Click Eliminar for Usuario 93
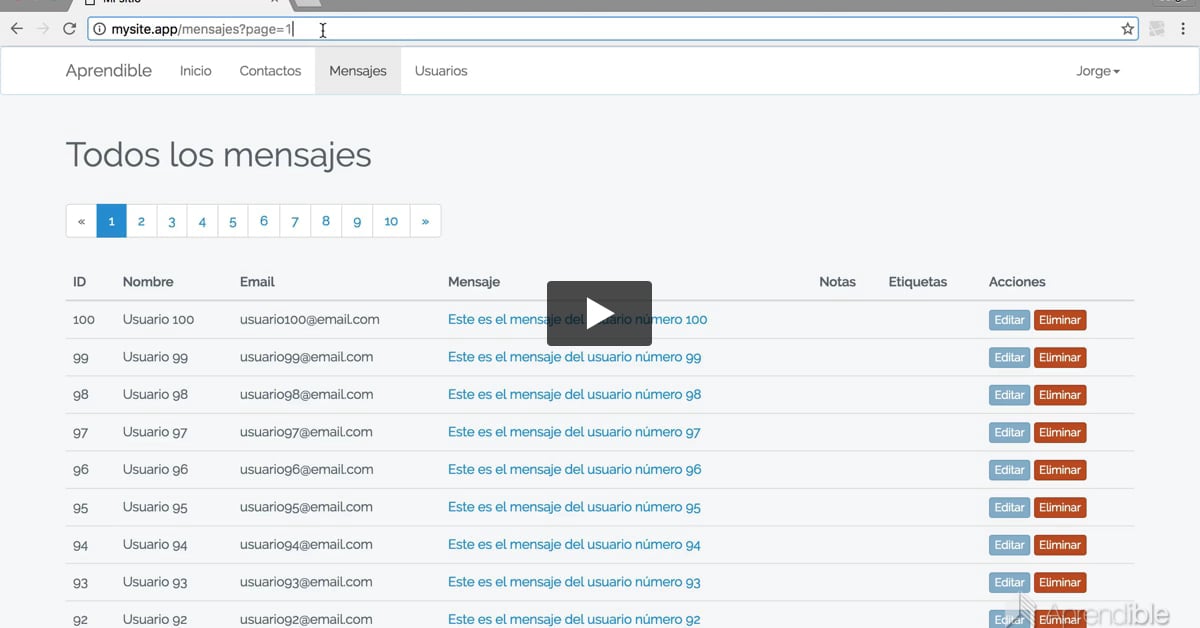 [x=1060, y=582]
